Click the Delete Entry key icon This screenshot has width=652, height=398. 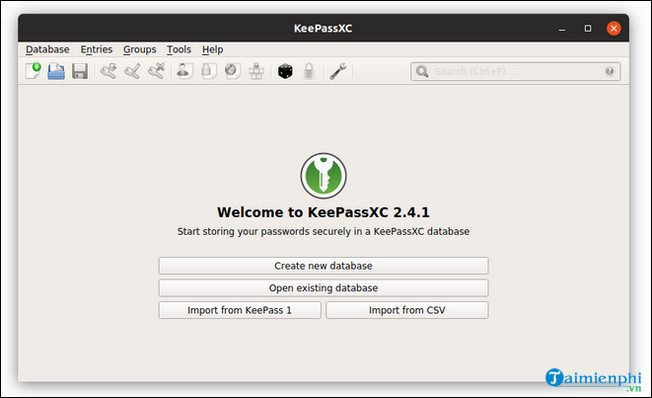[x=156, y=71]
